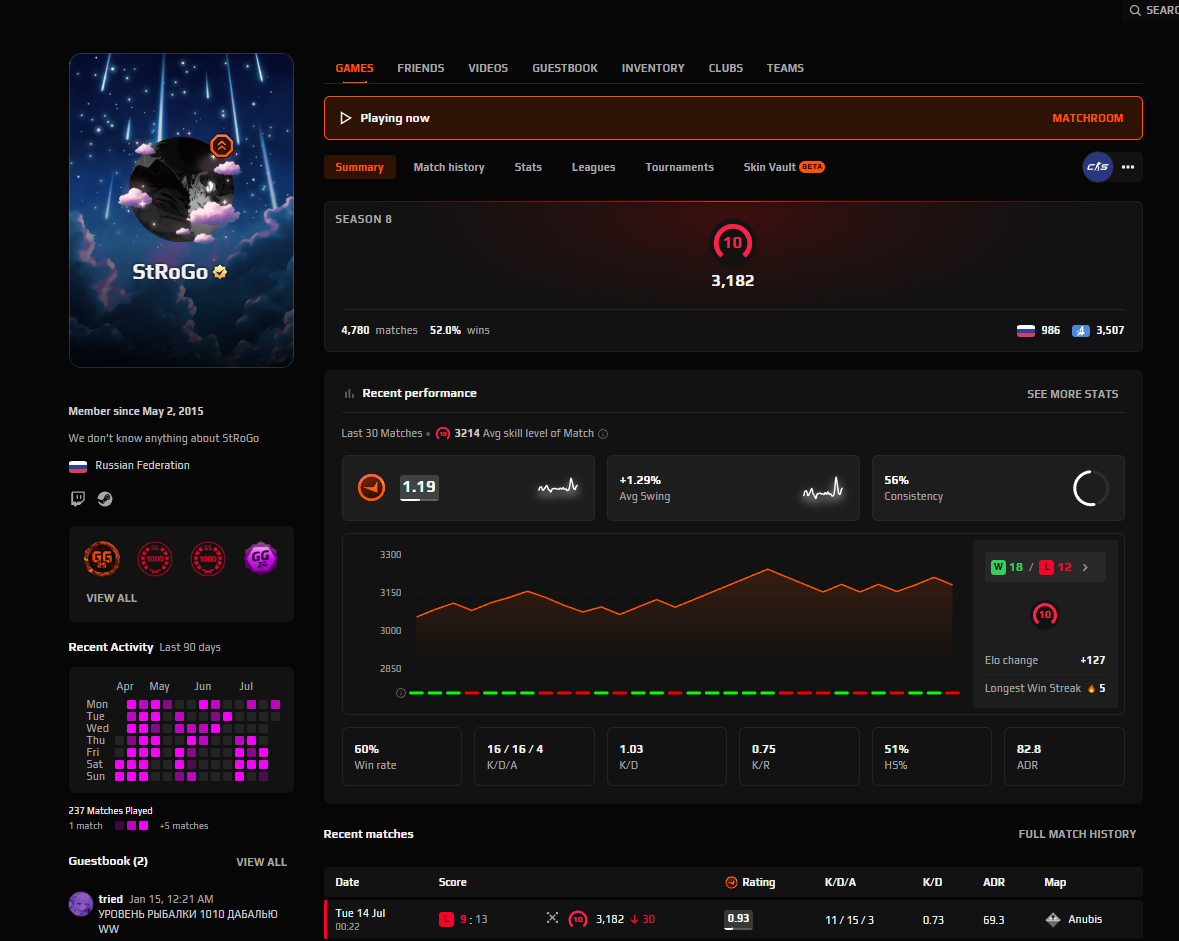Click the StRoGo profile avatar image

coord(180,190)
